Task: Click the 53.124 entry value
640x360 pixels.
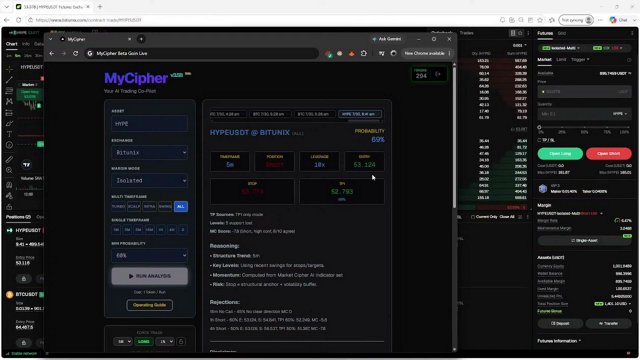Action: [x=364, y=165]
